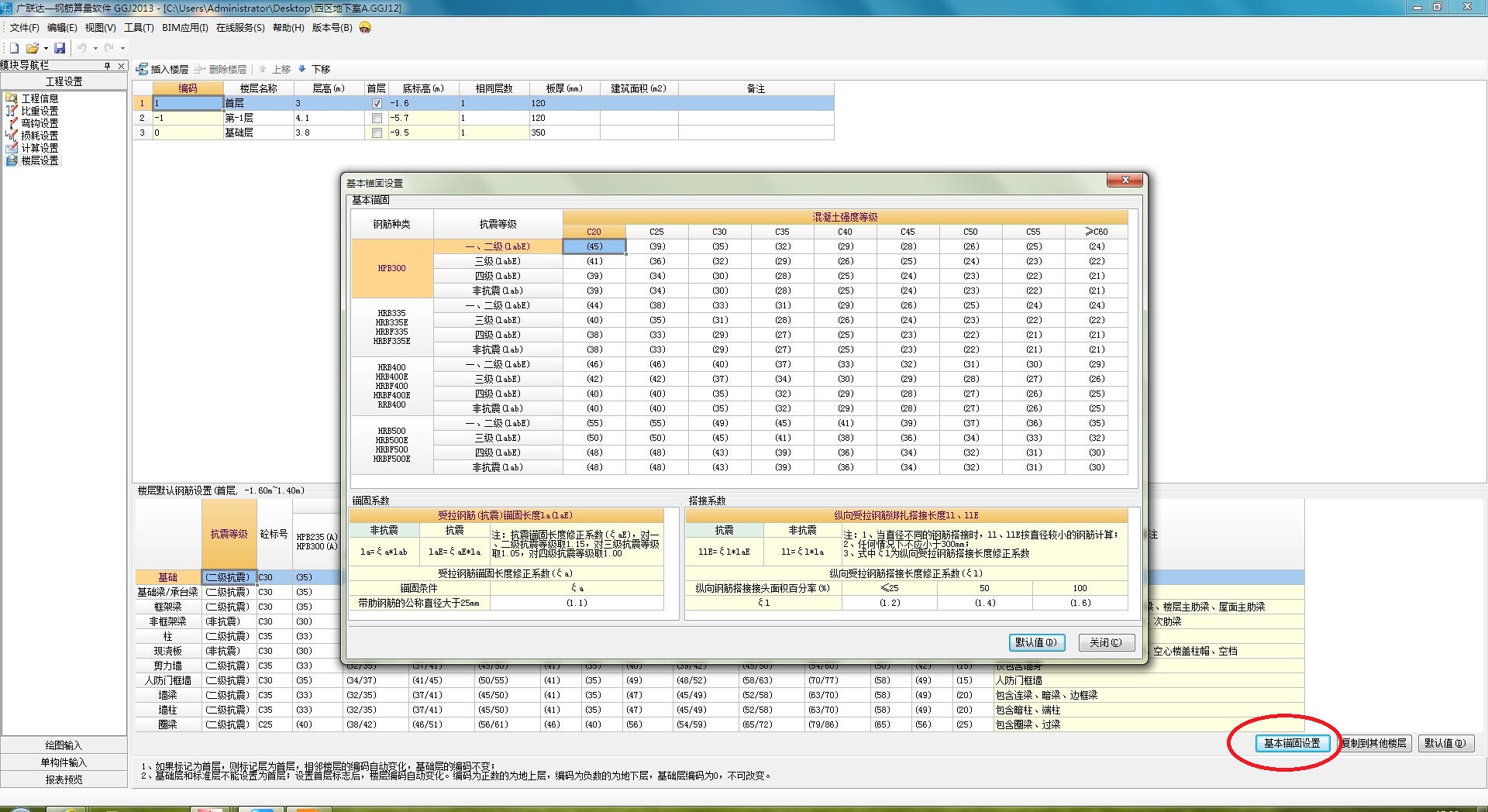Click the 上移 up arrow icon
1488x812 pixels.
(263, 69)
